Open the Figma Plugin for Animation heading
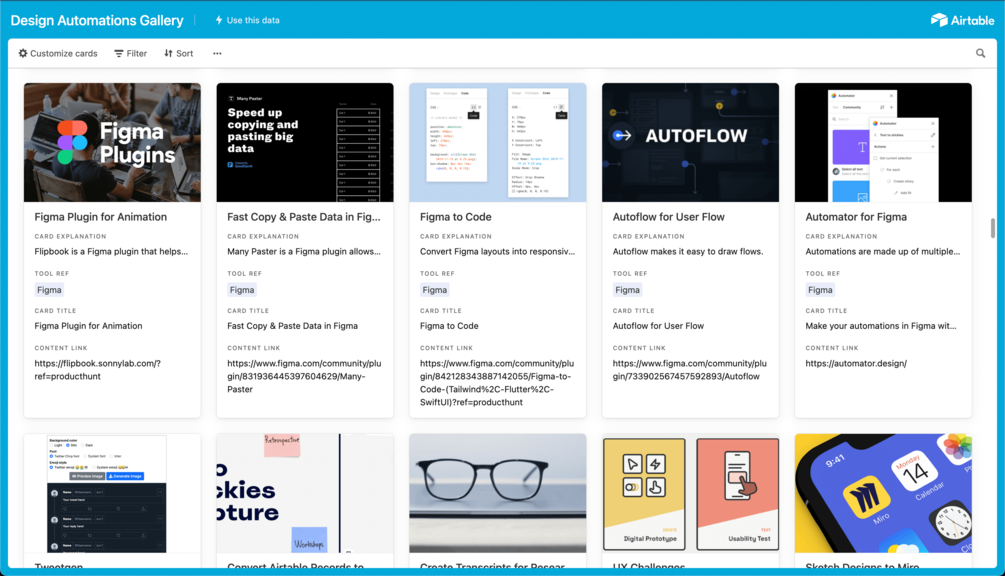The image size is (1005, 576). tap(101, 217)
